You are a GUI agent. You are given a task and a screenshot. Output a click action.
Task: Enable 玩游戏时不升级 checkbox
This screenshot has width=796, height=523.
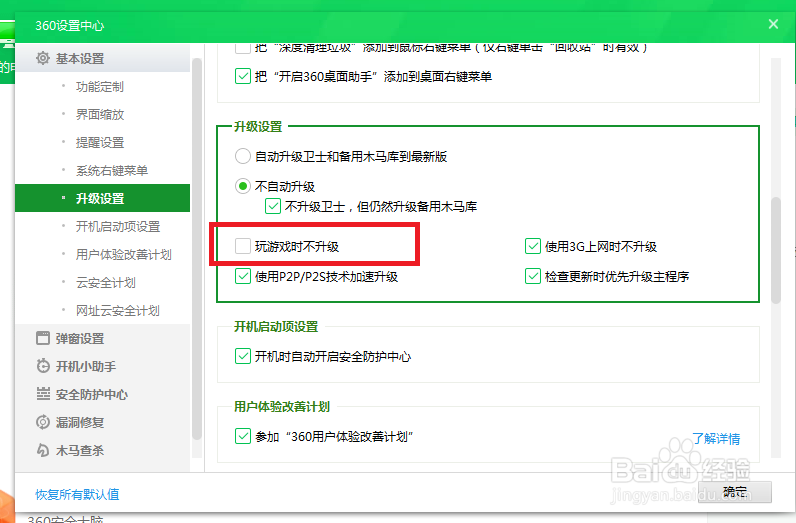243,246
